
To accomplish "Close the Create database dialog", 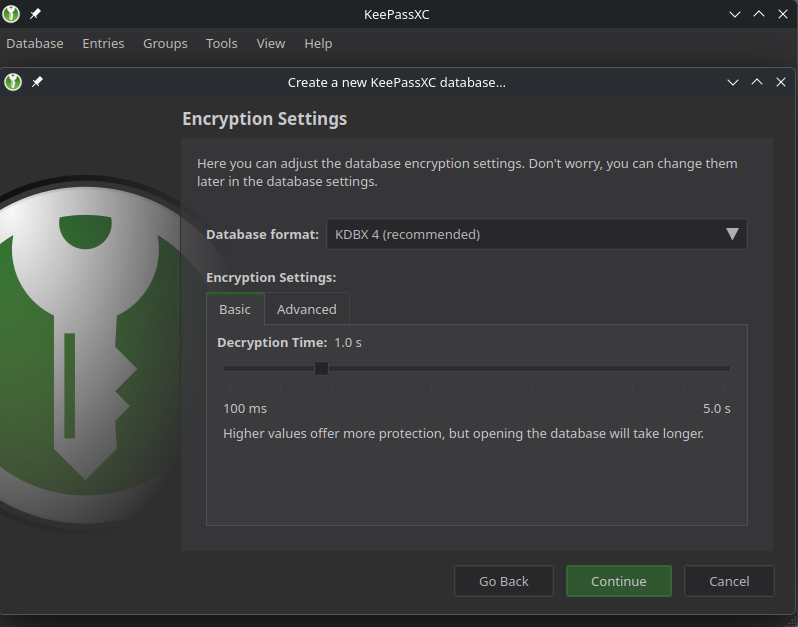I will (781, 82).
